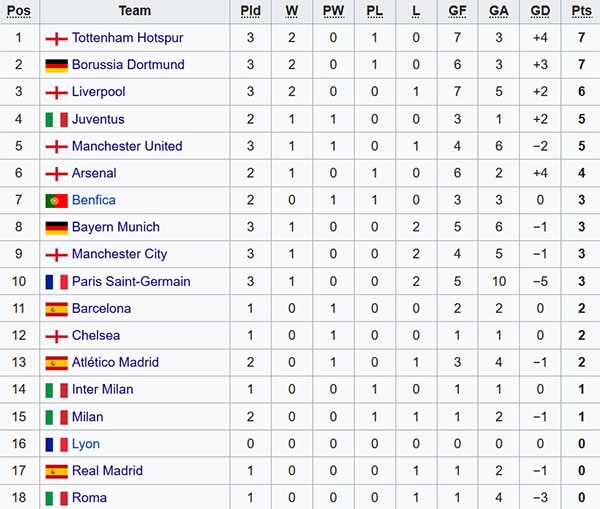The height and width of the screenshot is (509, 600).
Task: Click the French flag beside Paris Saint-Germain
Action: 56,282
